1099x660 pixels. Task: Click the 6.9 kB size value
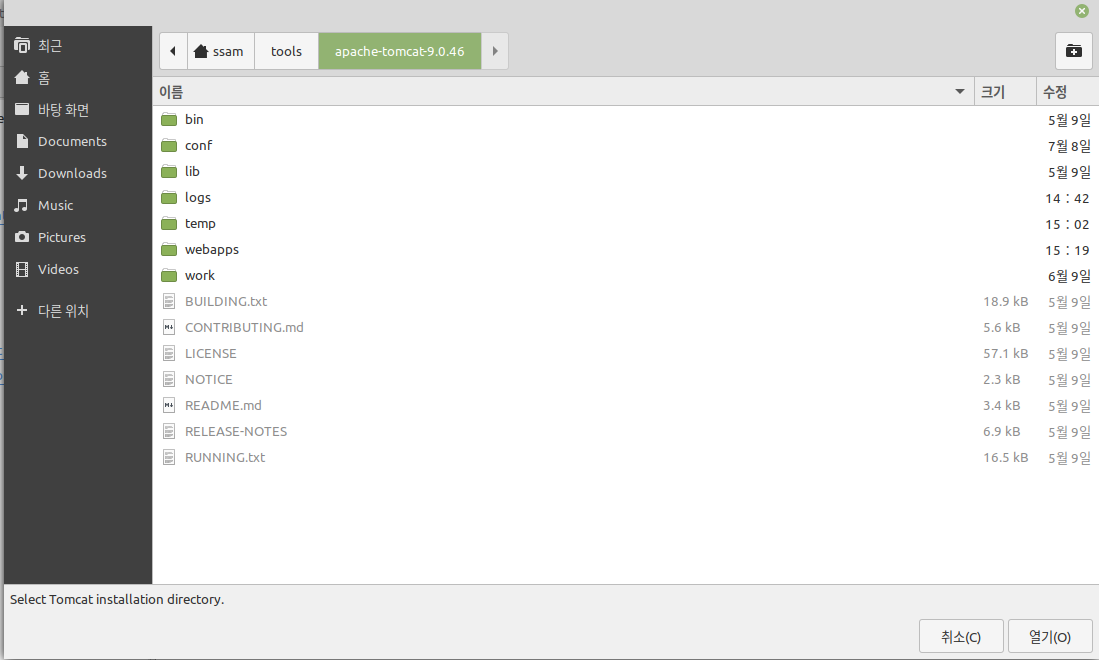(x=1002, y=432)
